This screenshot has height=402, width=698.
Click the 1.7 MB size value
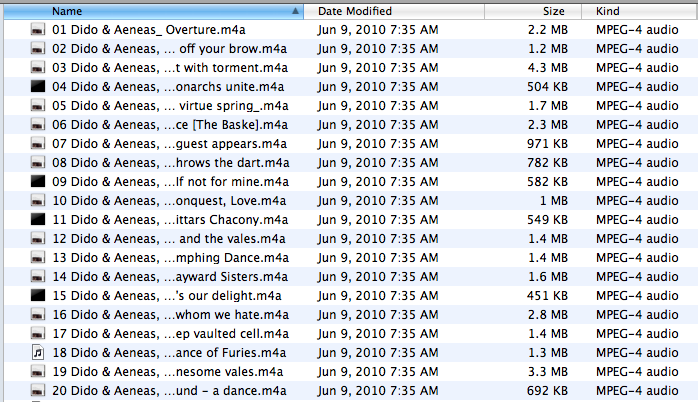click(548, 106)
